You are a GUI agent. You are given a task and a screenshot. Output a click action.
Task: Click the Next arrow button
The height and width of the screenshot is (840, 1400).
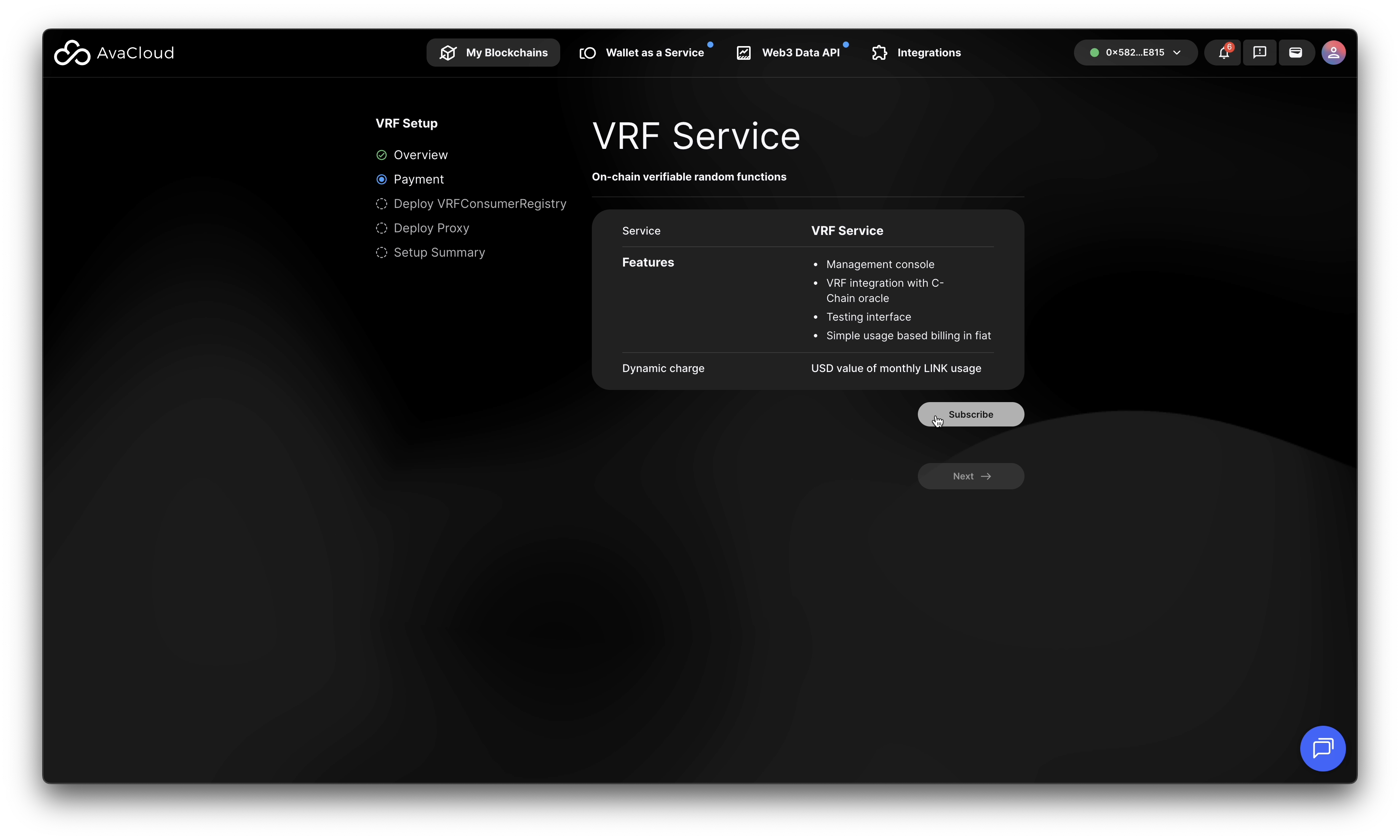(970, 476)
